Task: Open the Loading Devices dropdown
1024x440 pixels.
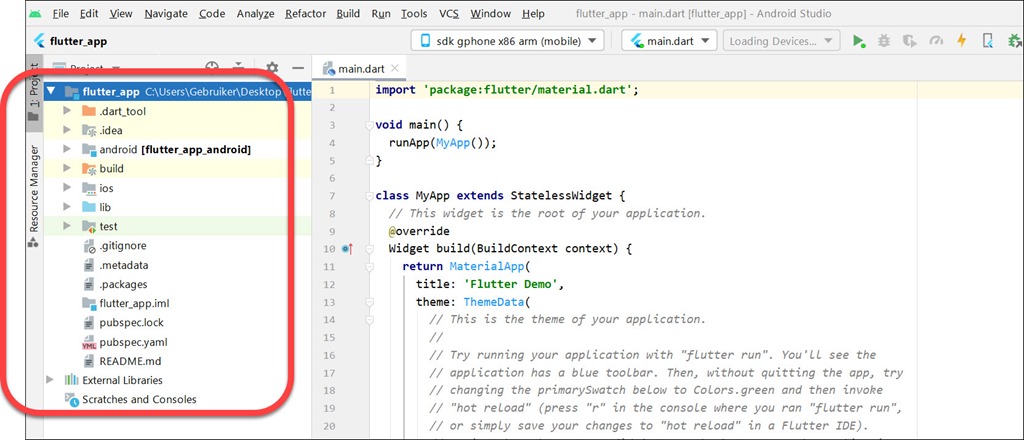Action: coord(781,41)
